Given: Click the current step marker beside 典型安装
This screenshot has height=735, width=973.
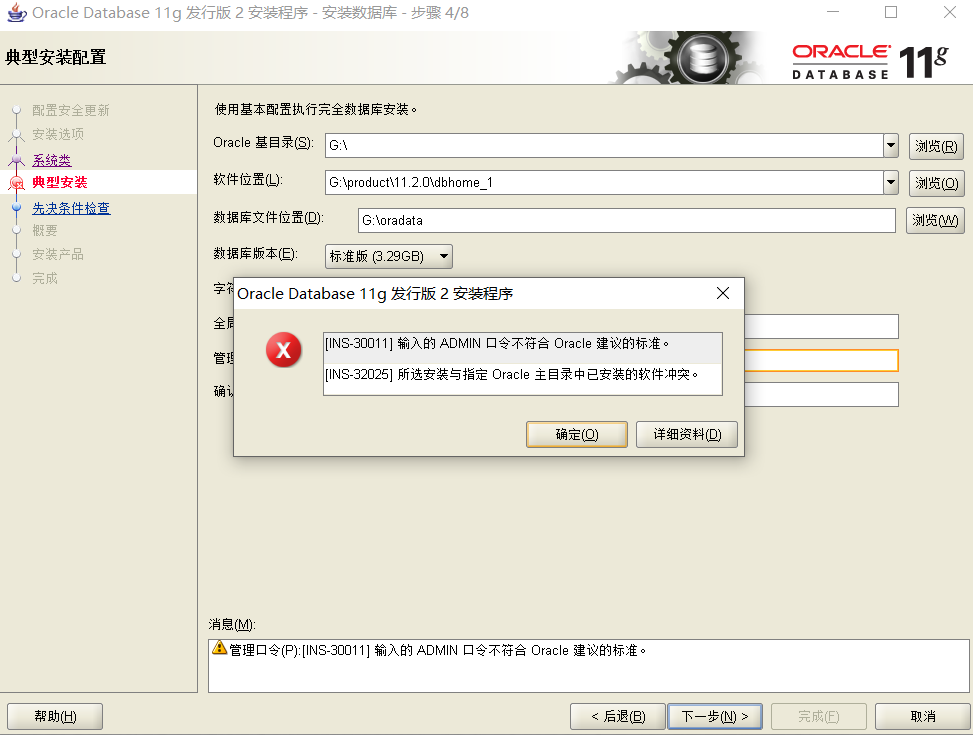Looking at the screenshot, I should point(17,183).
